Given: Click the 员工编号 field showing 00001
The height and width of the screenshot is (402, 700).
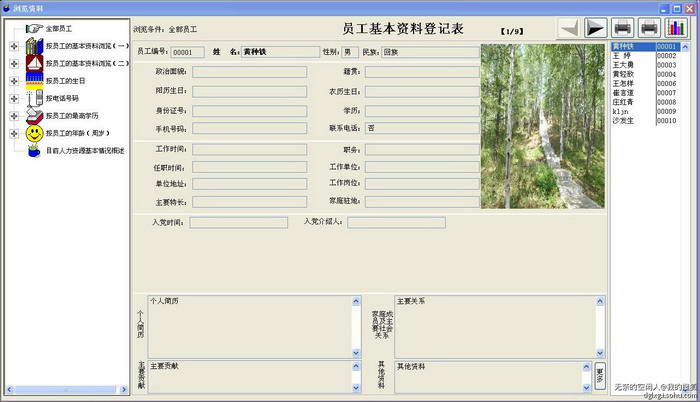Looking at the screenshot, I should coord(188,52).
